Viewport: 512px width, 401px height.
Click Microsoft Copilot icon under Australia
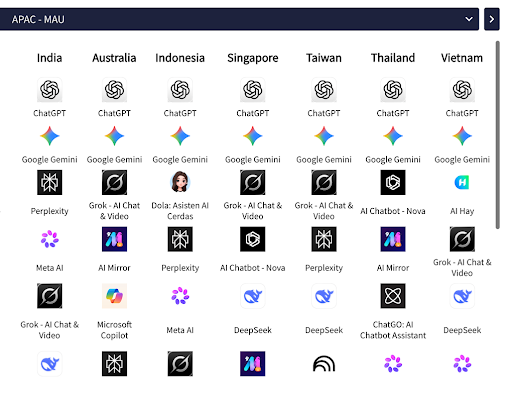[x=114, y=296]
